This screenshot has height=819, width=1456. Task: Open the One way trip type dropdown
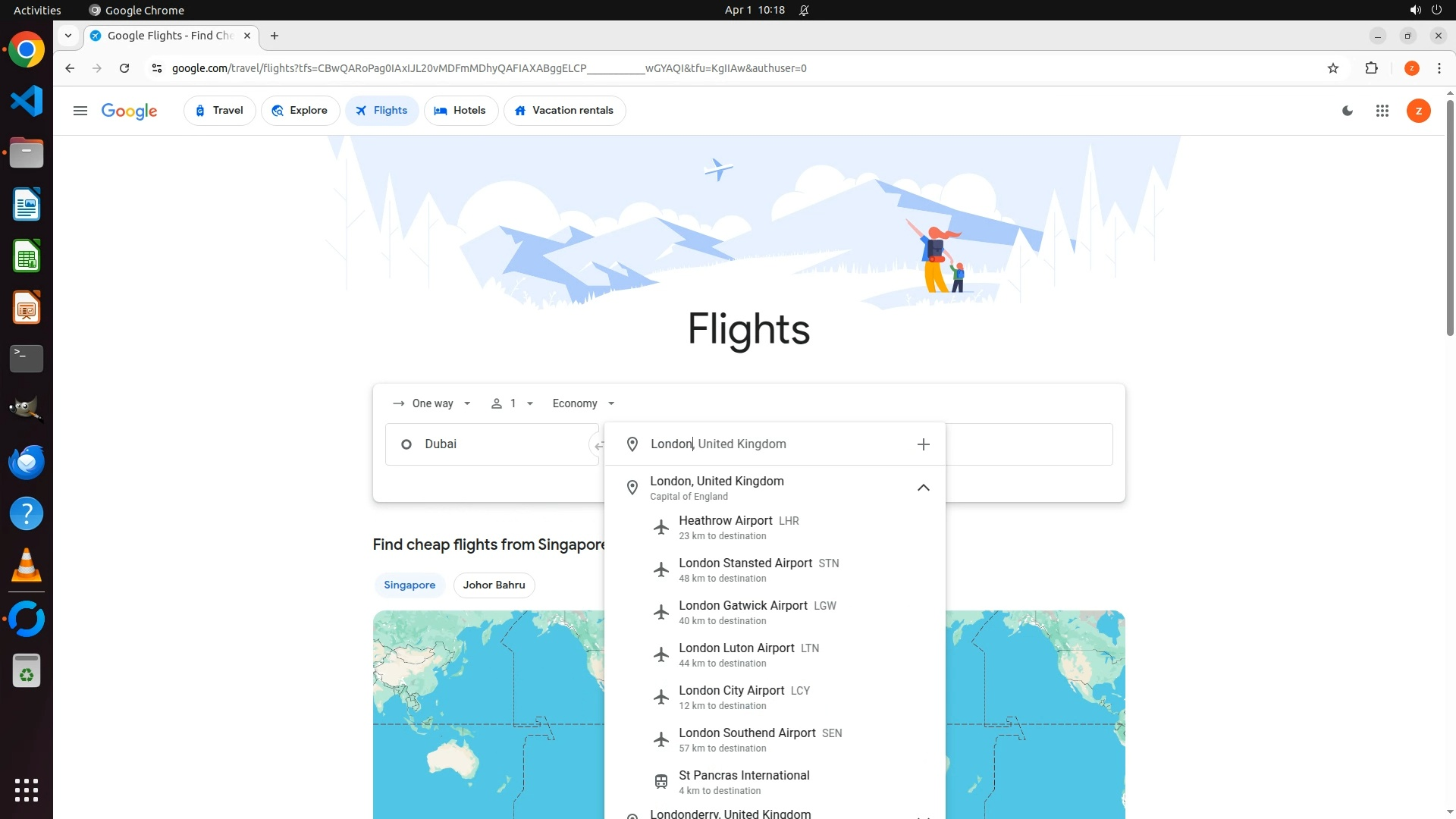(432, 403)
